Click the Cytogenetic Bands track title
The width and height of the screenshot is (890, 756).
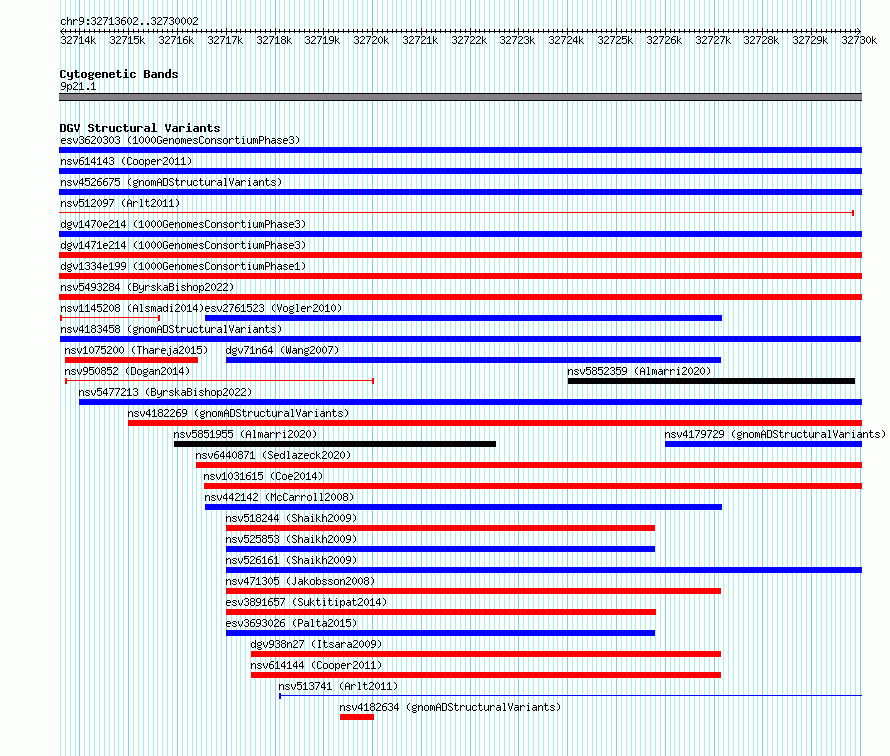(x=119, y=74)
